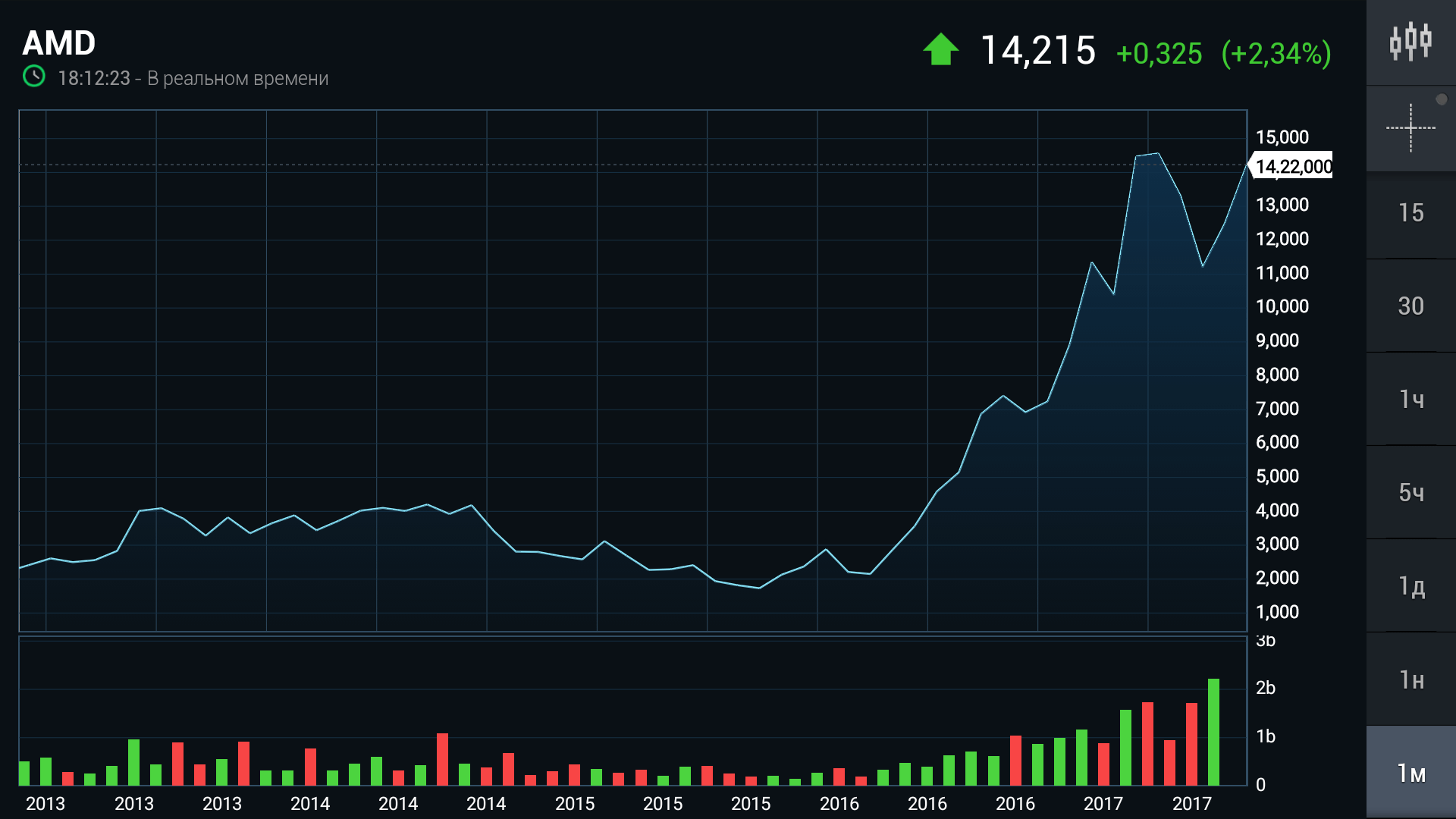Tap the last price 14,215

coord(1038,52)
